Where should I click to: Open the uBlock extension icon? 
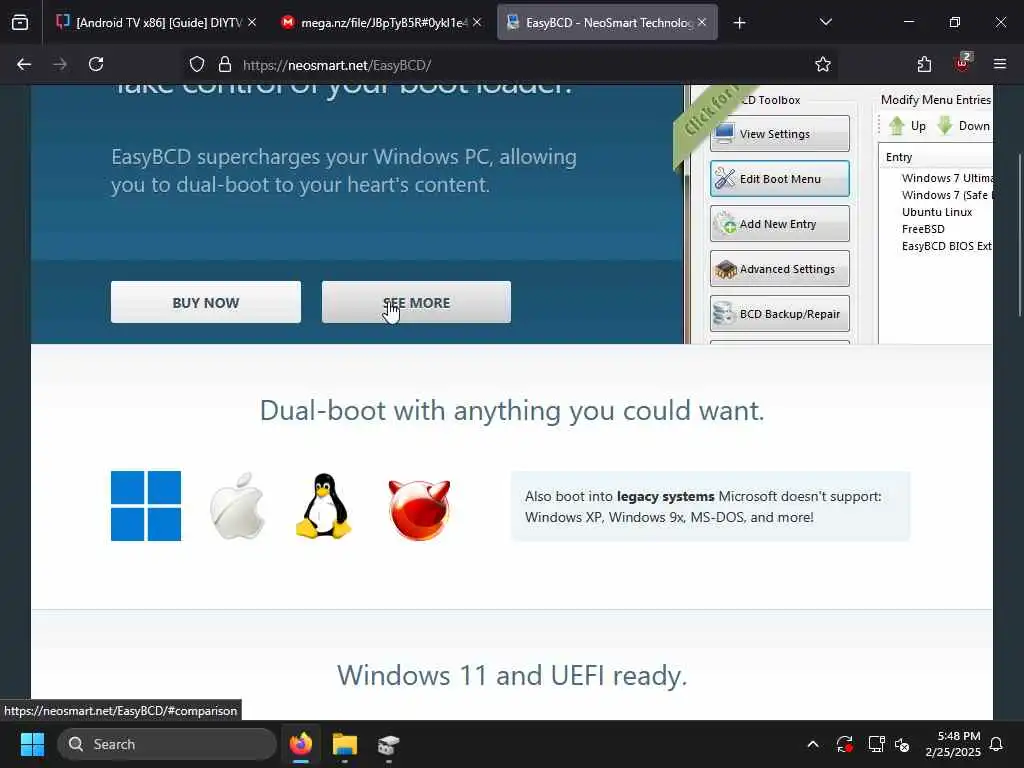pos(962,63)
